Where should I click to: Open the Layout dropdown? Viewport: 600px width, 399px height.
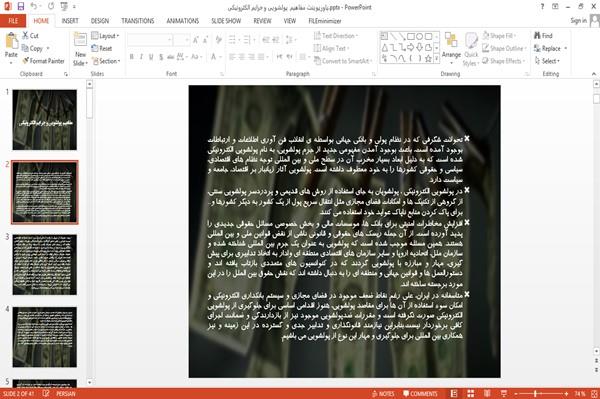pos(106,36)
